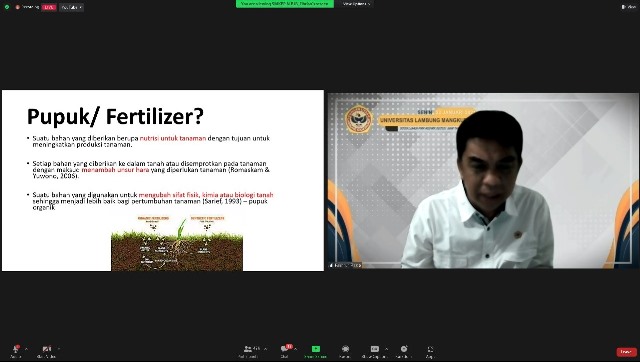Expand the arrow beside the Participants button
The height and width of the screenshot is (362, 640).
click(x=266, y=349)
